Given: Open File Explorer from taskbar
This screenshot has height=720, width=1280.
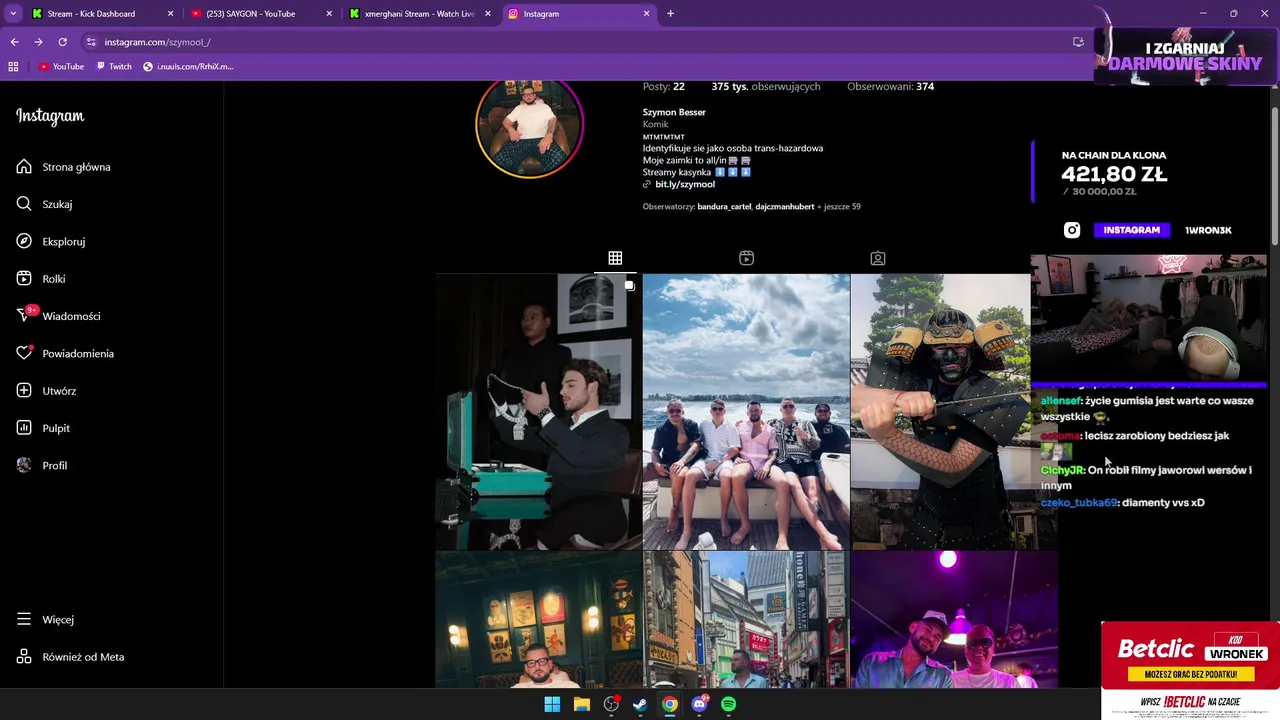Looking at the screenshot, I should click(581, 704).
